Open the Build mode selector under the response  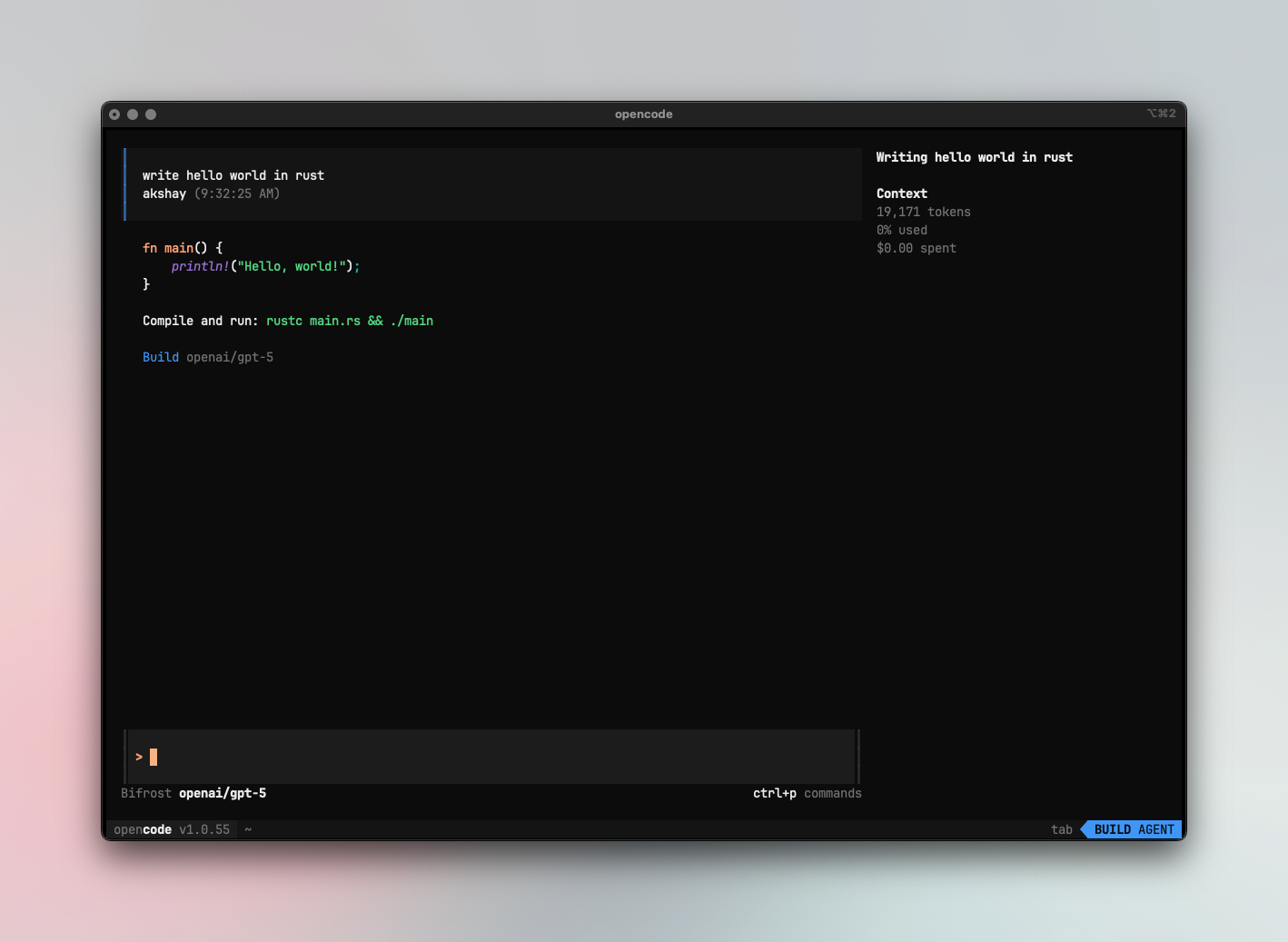pyautogui.click(x=160, y=357)
